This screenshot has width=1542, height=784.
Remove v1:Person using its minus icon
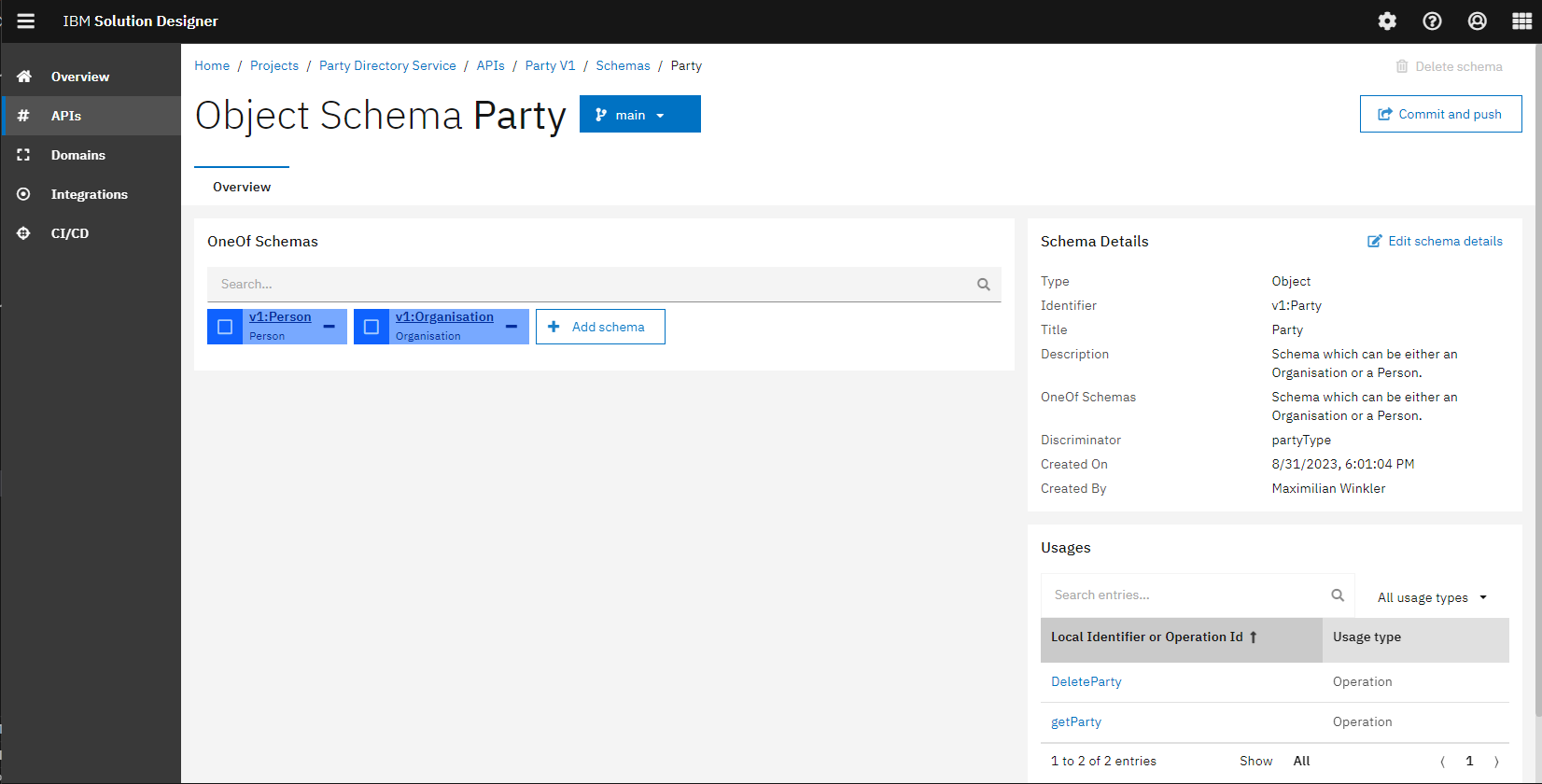(x=329, y=327)
